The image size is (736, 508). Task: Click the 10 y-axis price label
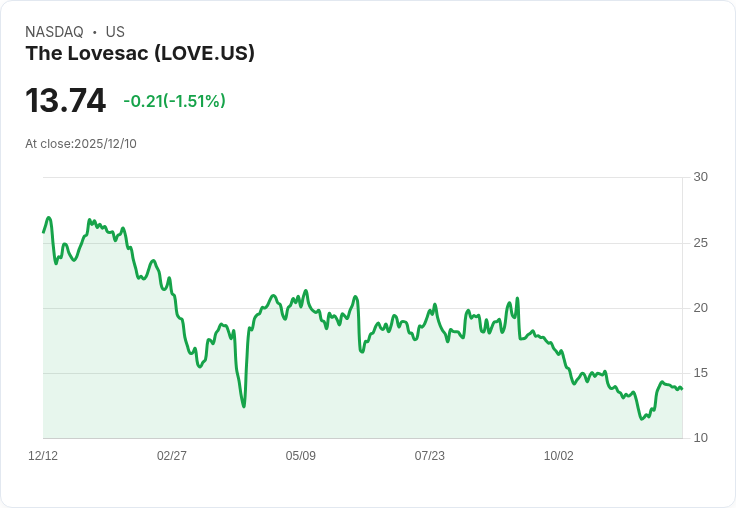click(700, 438)
